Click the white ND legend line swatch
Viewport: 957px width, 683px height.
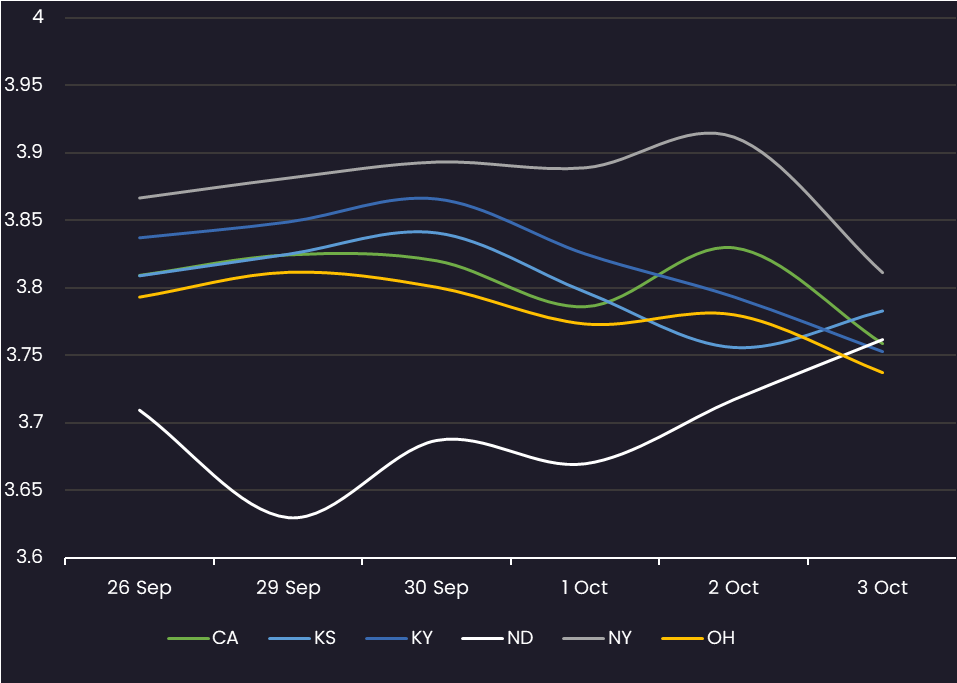(x=483, y=638)
